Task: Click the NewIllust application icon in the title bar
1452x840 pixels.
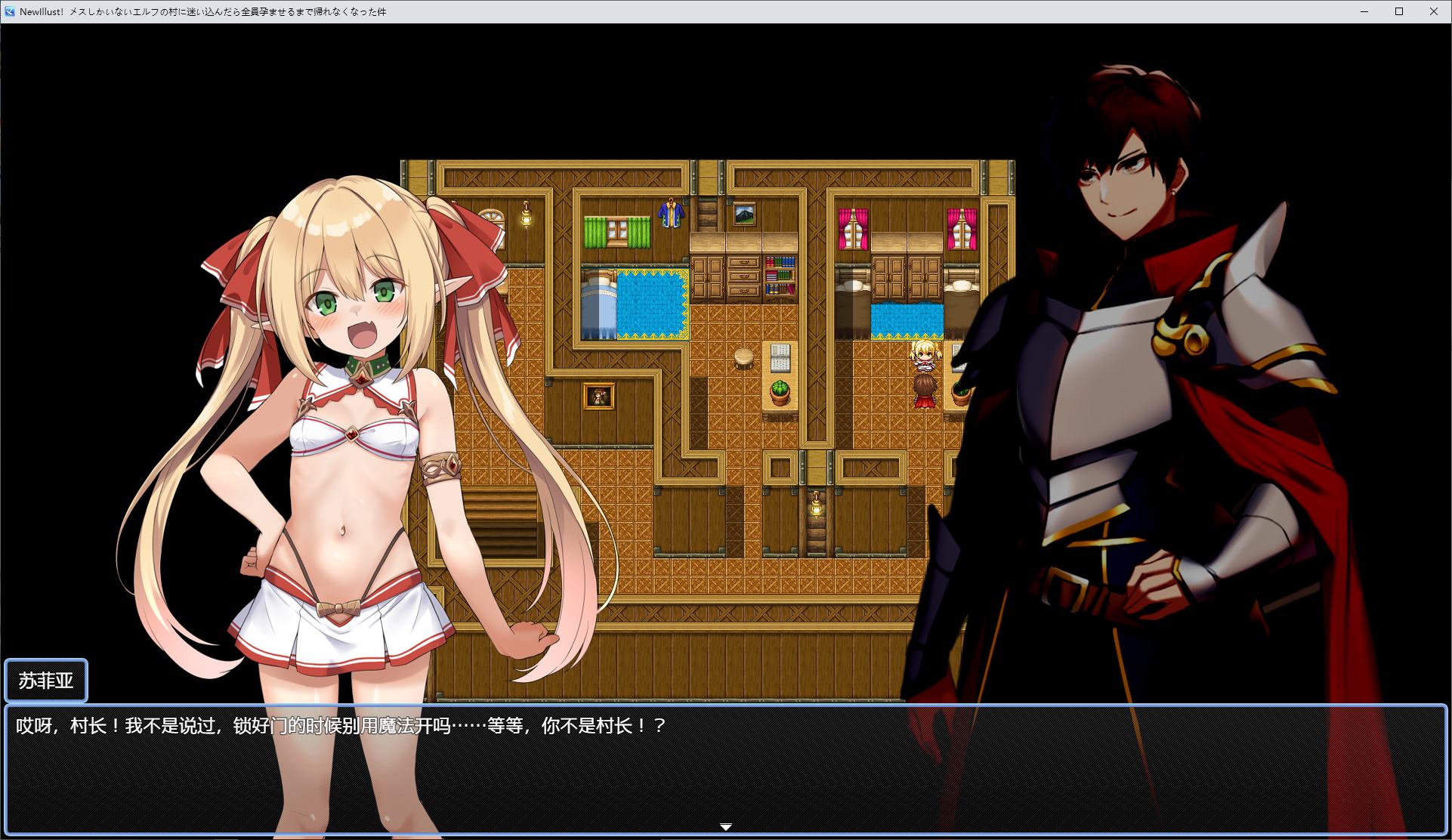Action: coord(8,12)
